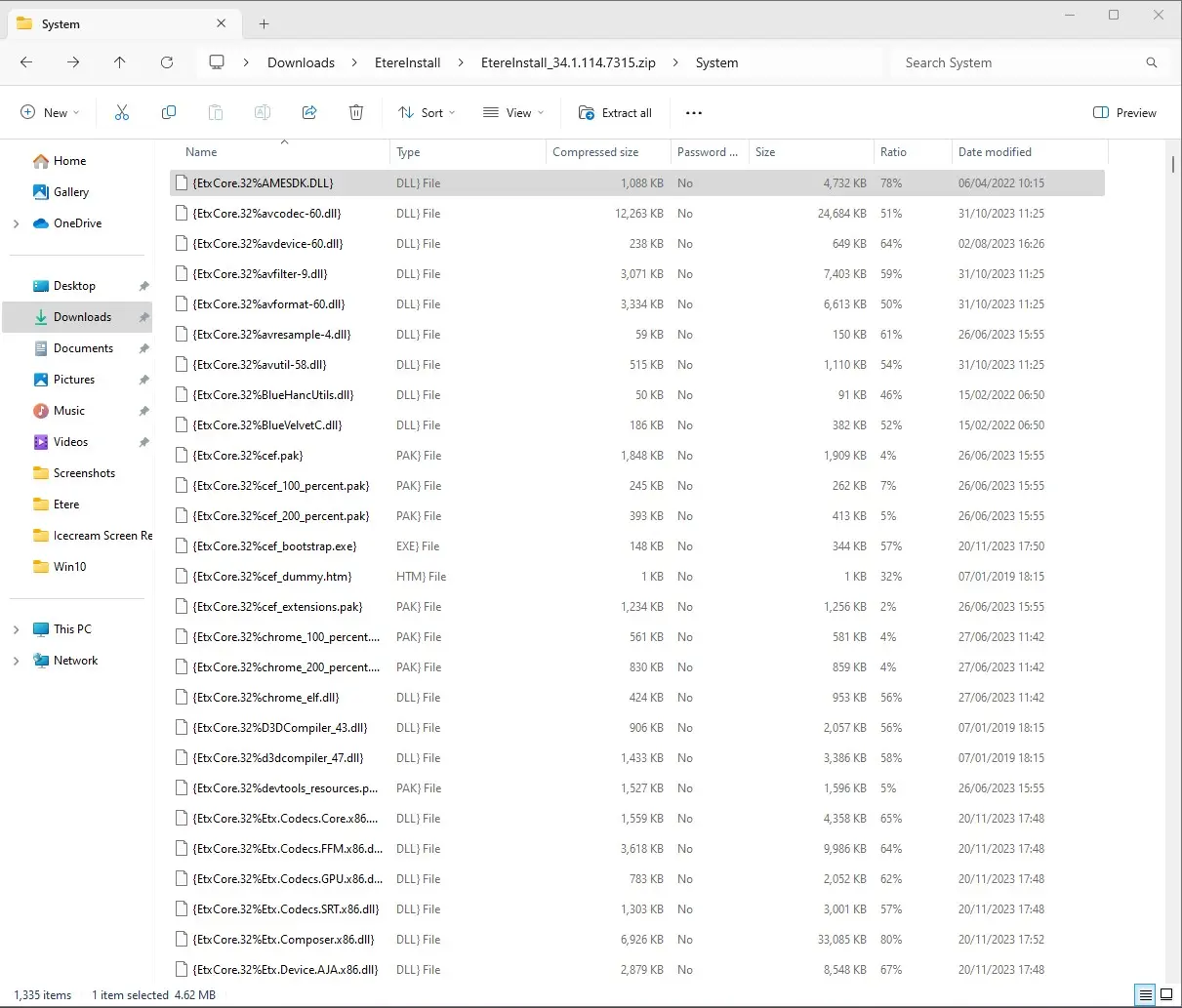Image resolution: width=1182 pixels, height=1008 pixels.
Task: Click the Copy icon in toolbar
Action: [169, 113]
